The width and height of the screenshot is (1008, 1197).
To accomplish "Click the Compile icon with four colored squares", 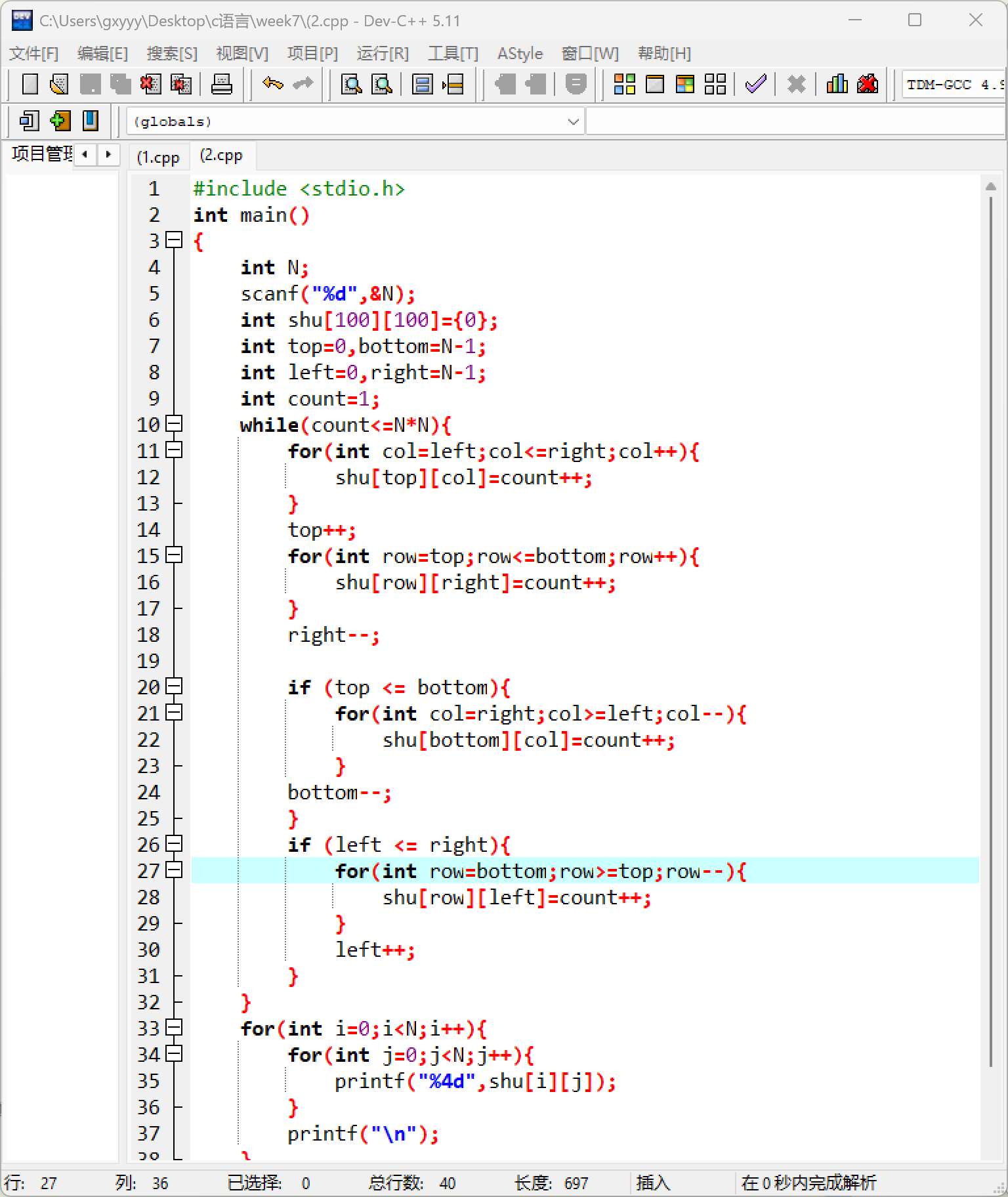I will [x=624, y=84].
